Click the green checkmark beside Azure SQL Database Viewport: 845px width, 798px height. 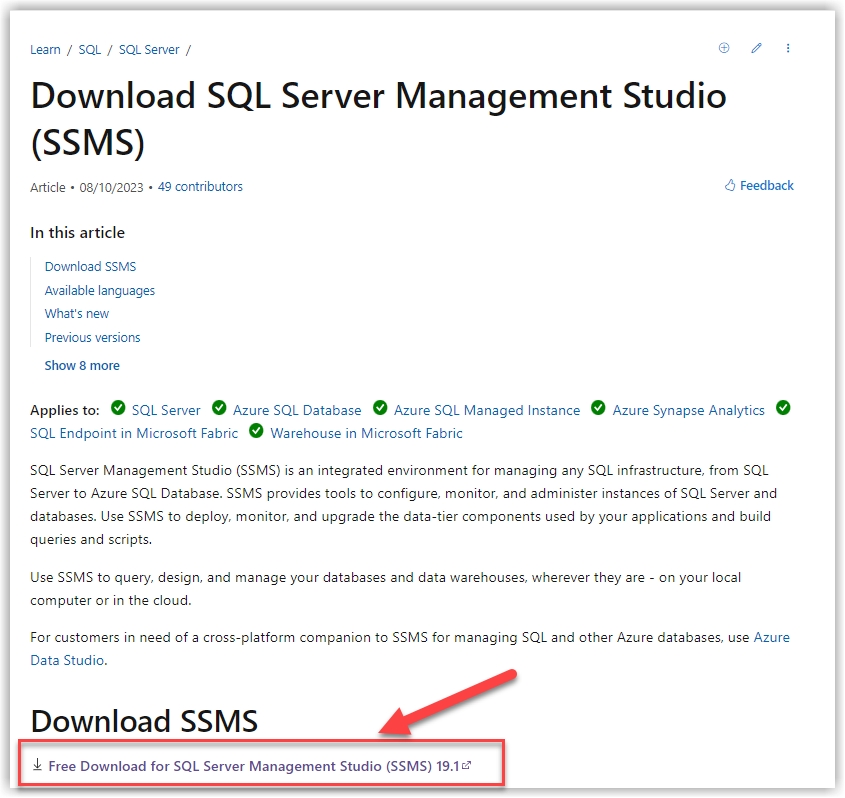(x=219, y=408)
